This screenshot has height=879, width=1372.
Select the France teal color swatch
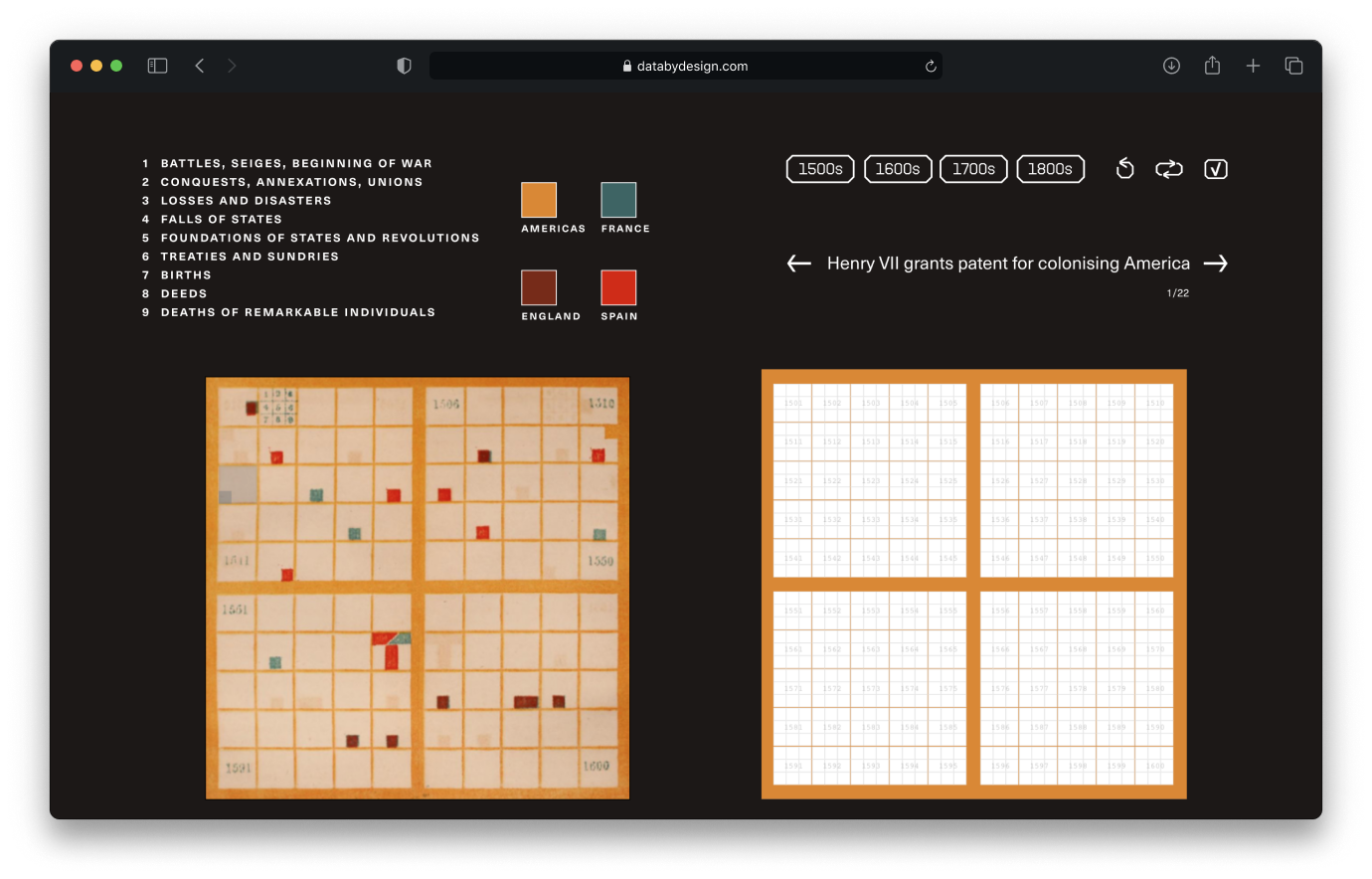(x=618, y=200)
